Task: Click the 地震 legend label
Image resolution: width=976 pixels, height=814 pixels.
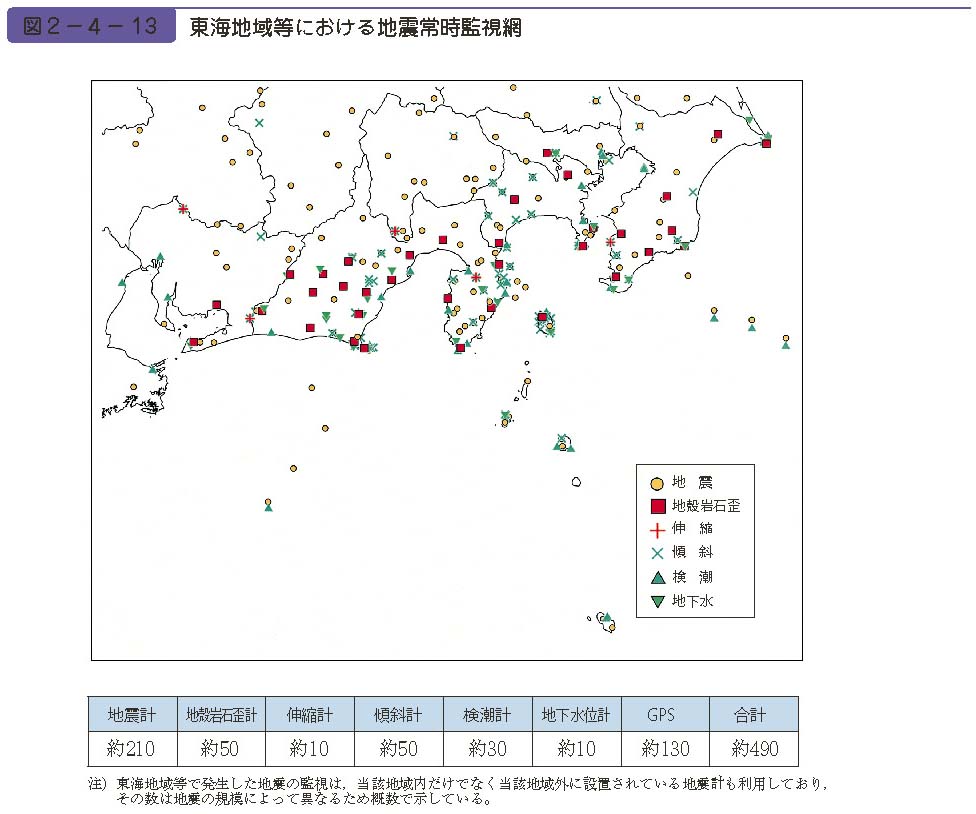Action: pyautogui.click(x=692, y=482)
